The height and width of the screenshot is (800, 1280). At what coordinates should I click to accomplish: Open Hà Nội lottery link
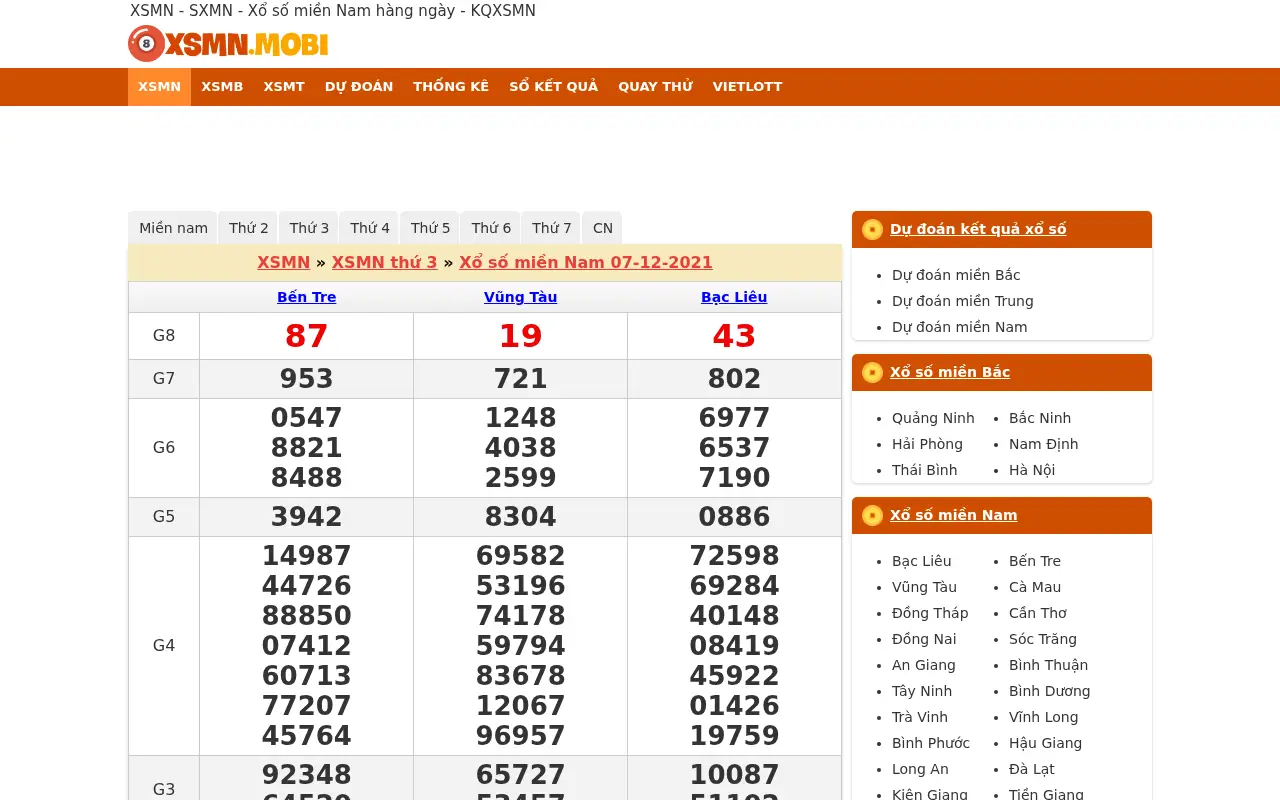[1032, 470]
